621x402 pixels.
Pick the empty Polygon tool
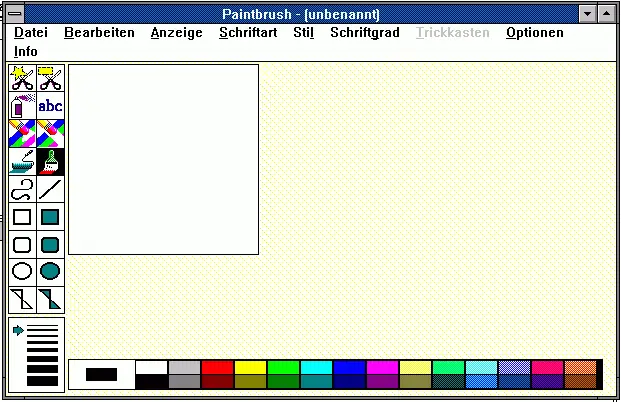click(22, 300)
